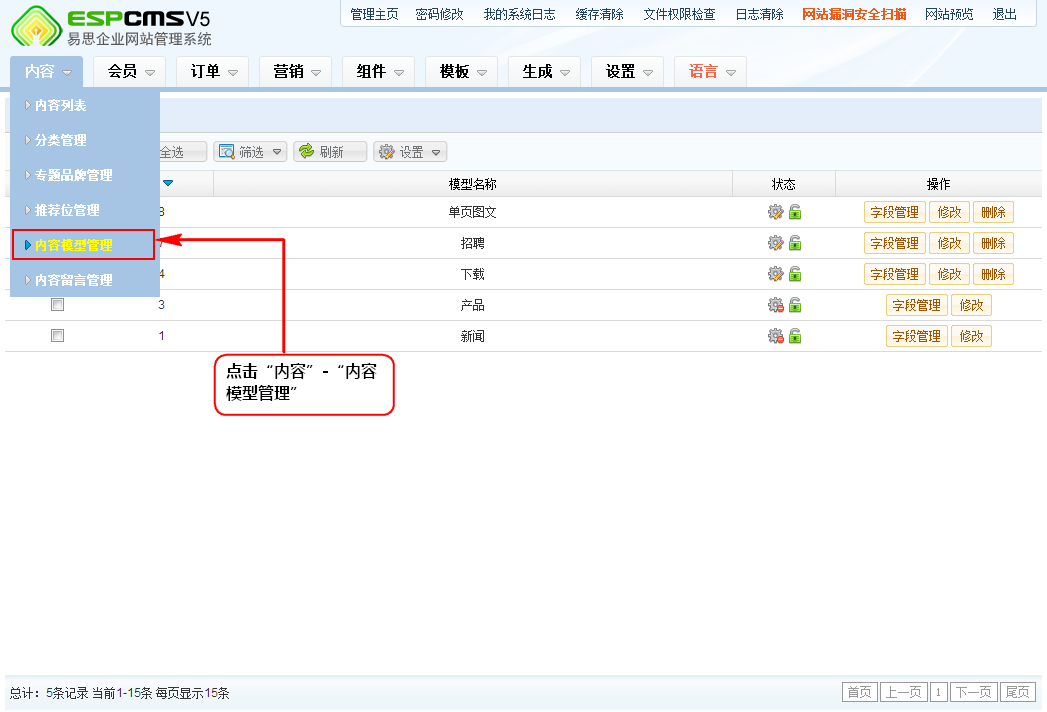Click gear status icon in 招聘 row
Screen dimensions: 1047x712
[775, 243]
